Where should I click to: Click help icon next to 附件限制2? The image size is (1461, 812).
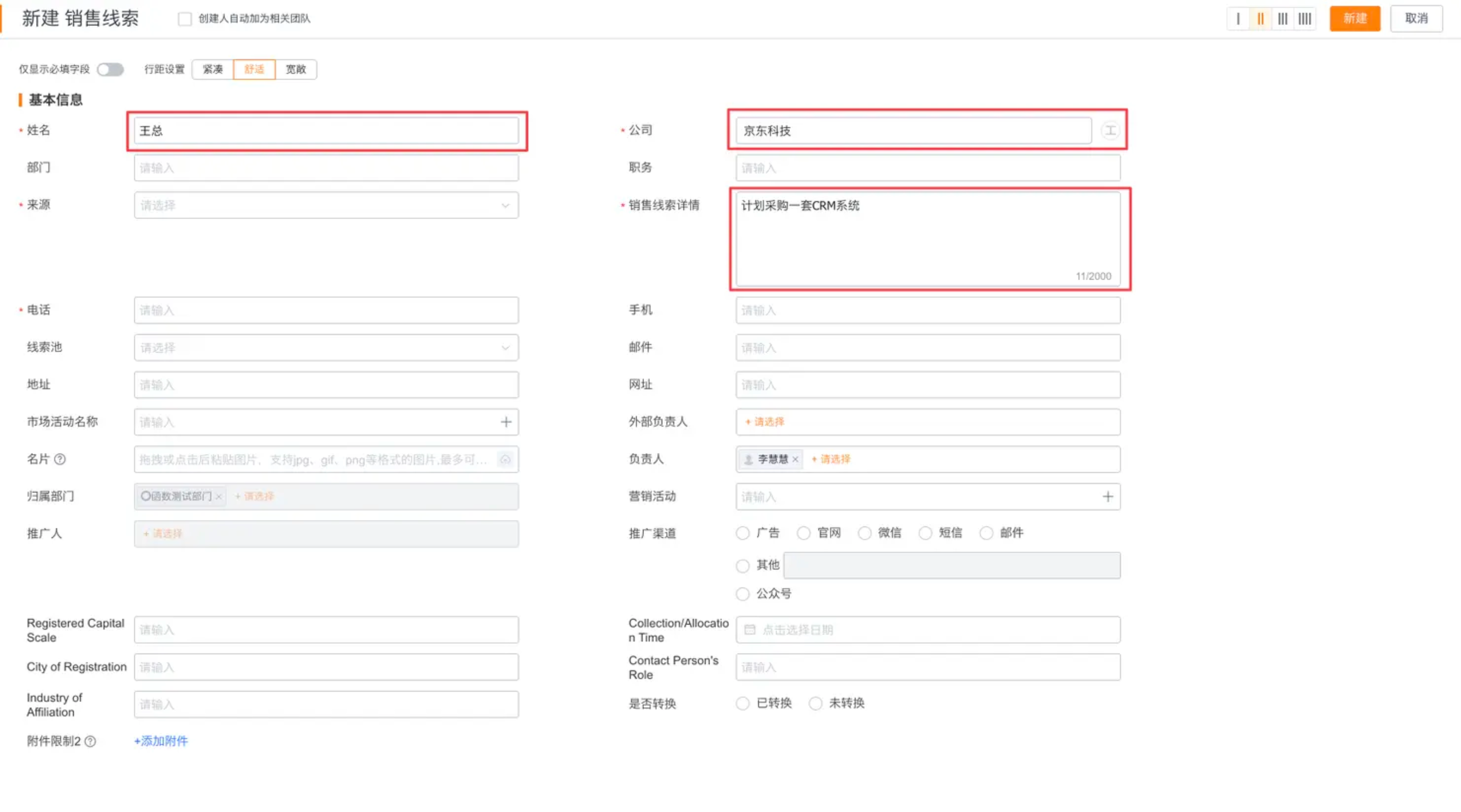pos(90,742)
